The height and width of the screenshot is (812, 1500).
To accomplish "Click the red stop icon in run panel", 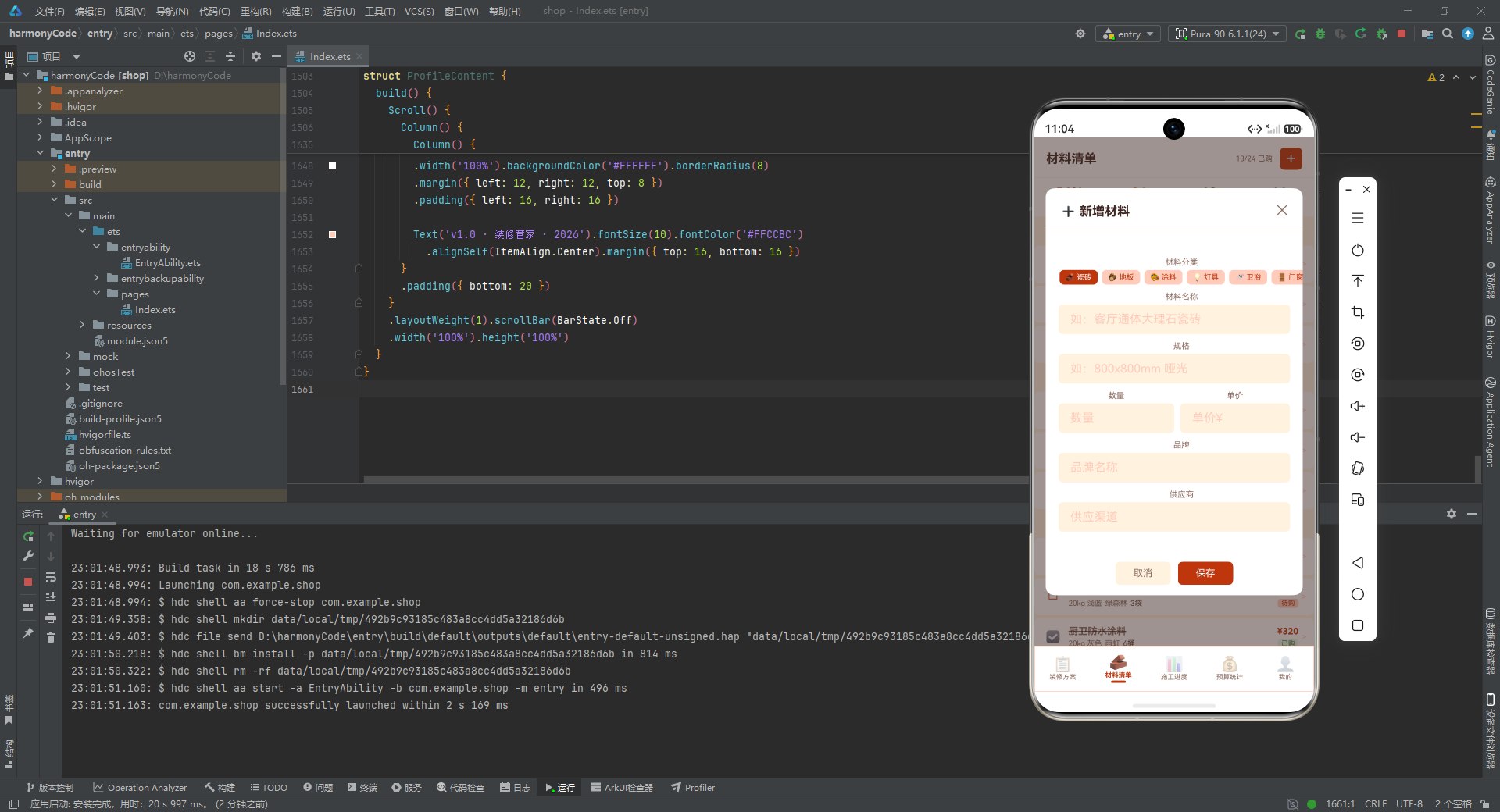I will [28, 582].
